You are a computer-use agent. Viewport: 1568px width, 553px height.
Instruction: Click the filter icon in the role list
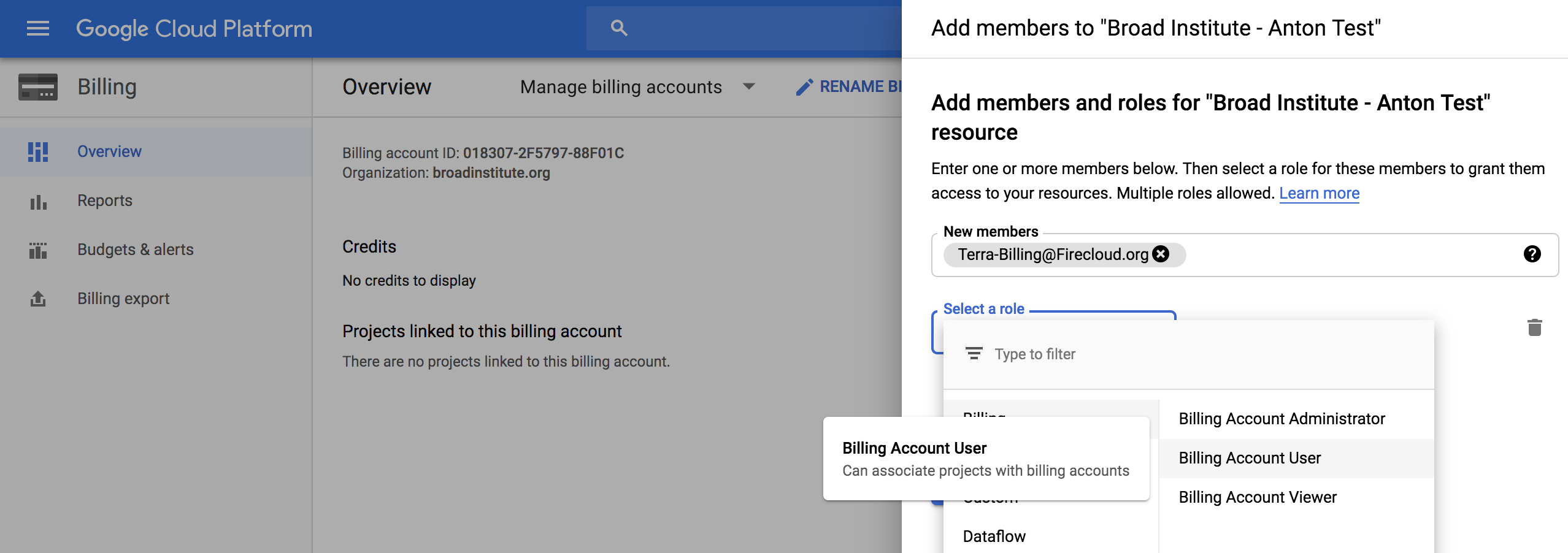click(x=974, y=354)
